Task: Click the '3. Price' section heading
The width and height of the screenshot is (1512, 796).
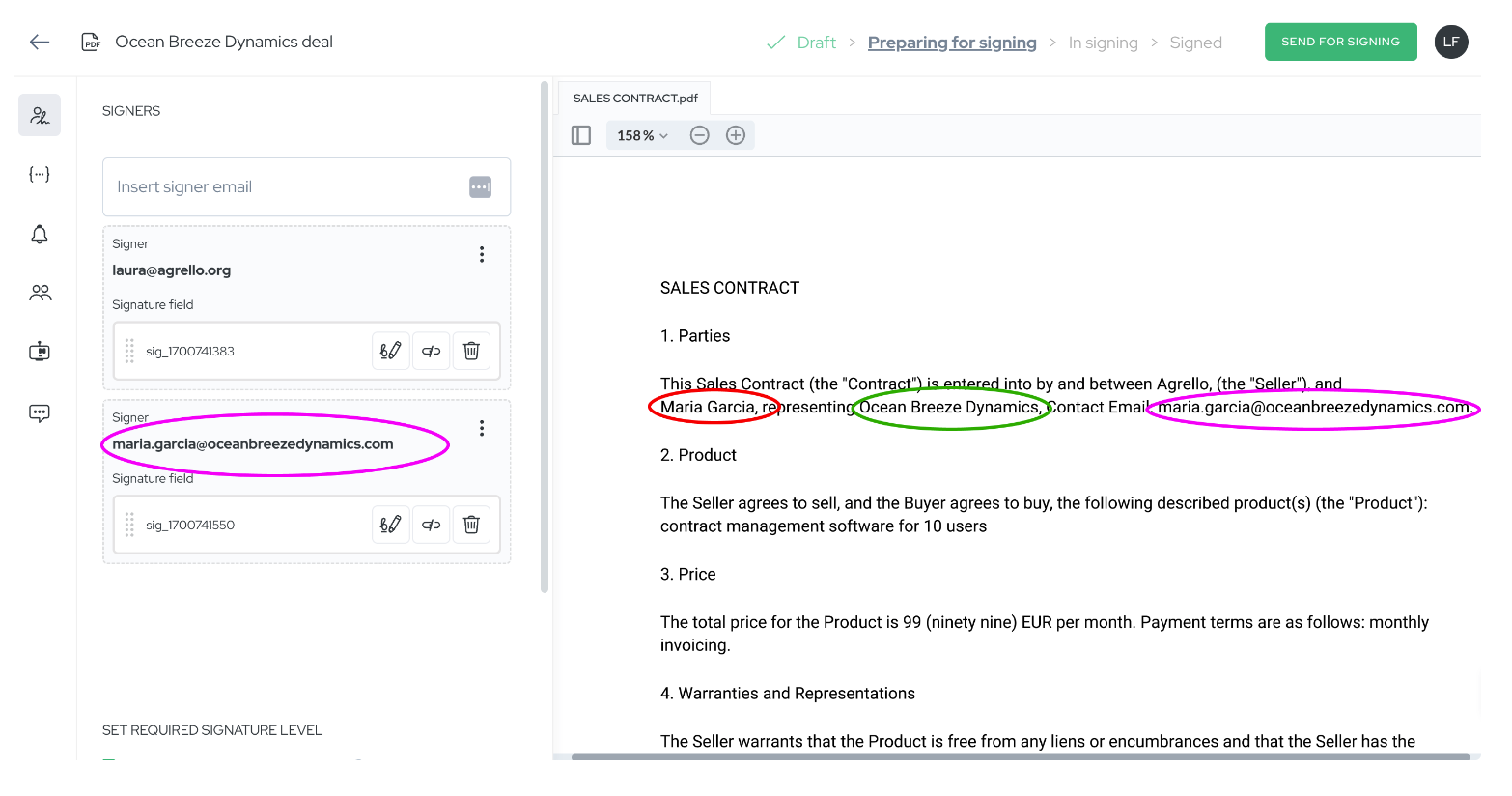Action: tap(688, 575)
